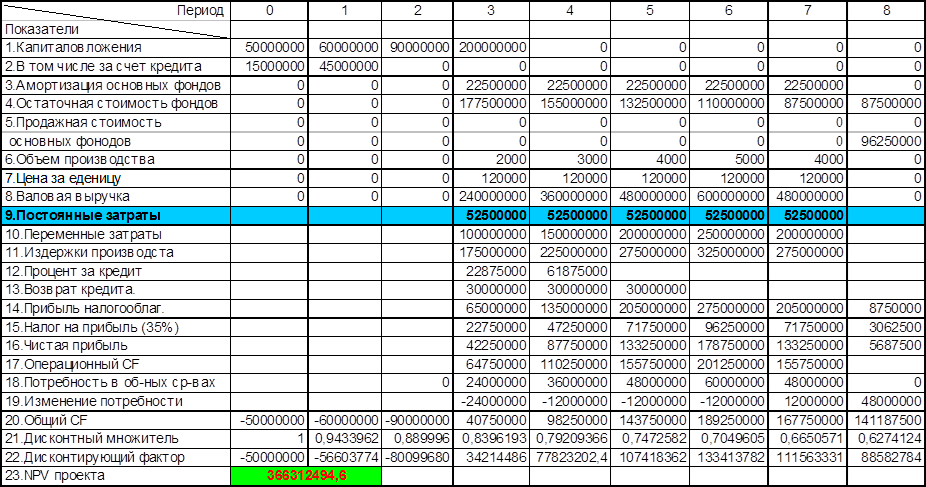The width and height of the screenshot is (926, 487).
Task: Select net profit 5687500
Action: click(x=894, y=345)
